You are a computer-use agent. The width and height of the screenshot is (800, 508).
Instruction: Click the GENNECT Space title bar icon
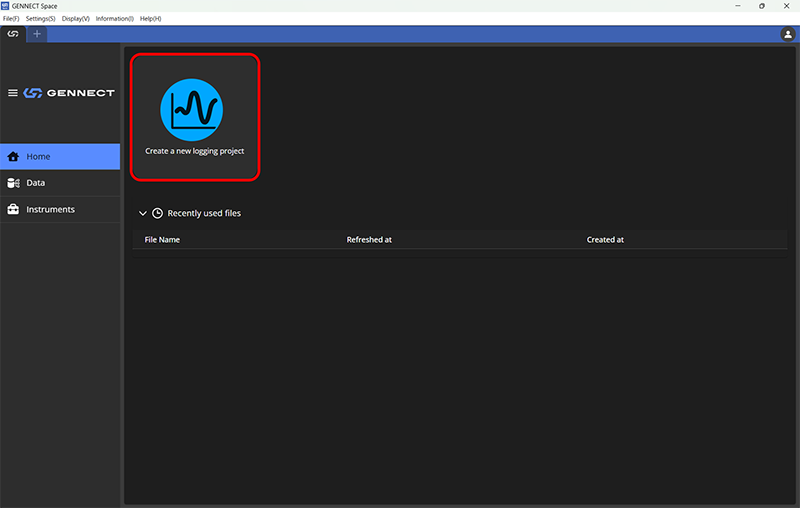click(x=5, y=6)
